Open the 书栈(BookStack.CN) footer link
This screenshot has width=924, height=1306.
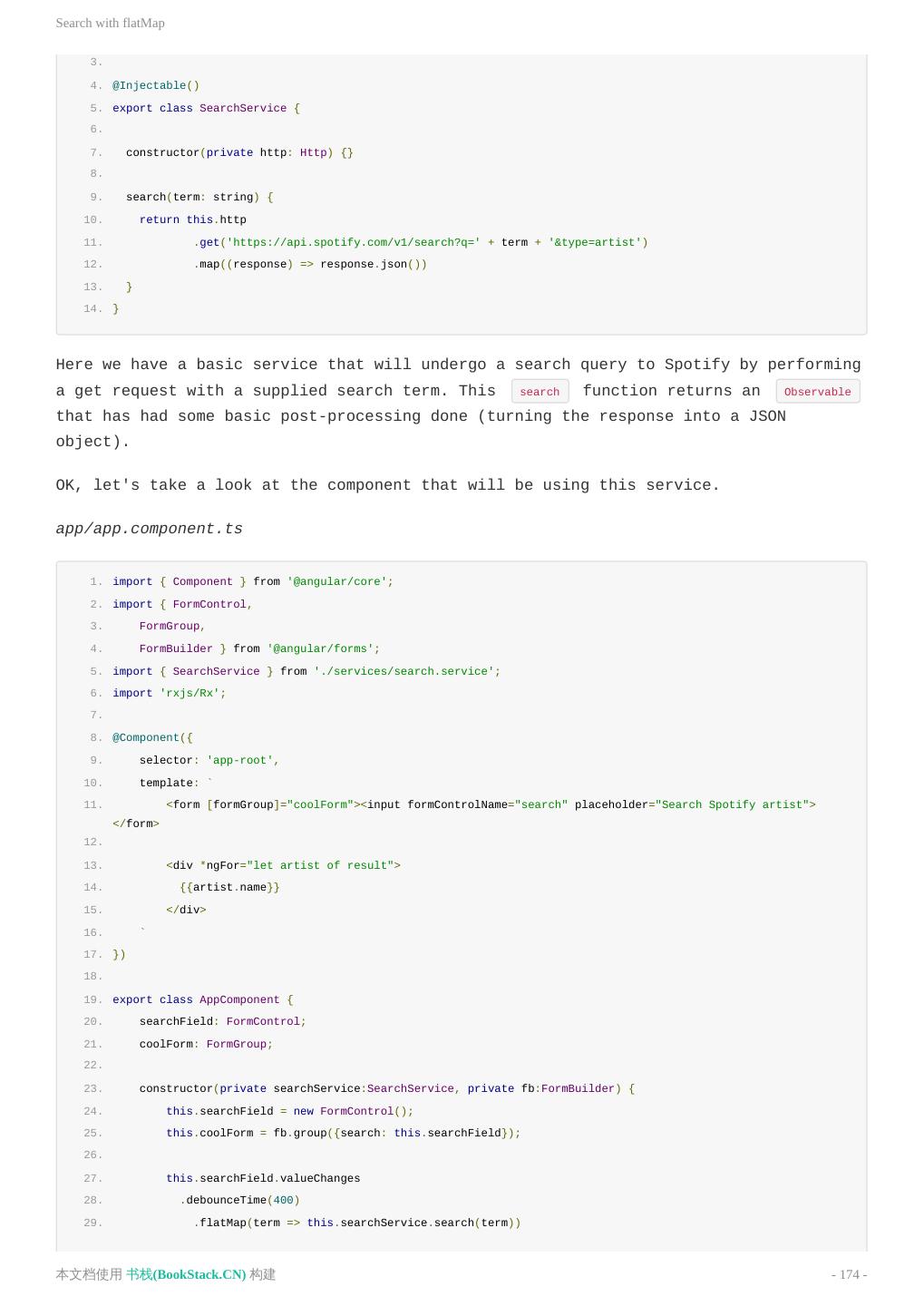[186, 1274]
